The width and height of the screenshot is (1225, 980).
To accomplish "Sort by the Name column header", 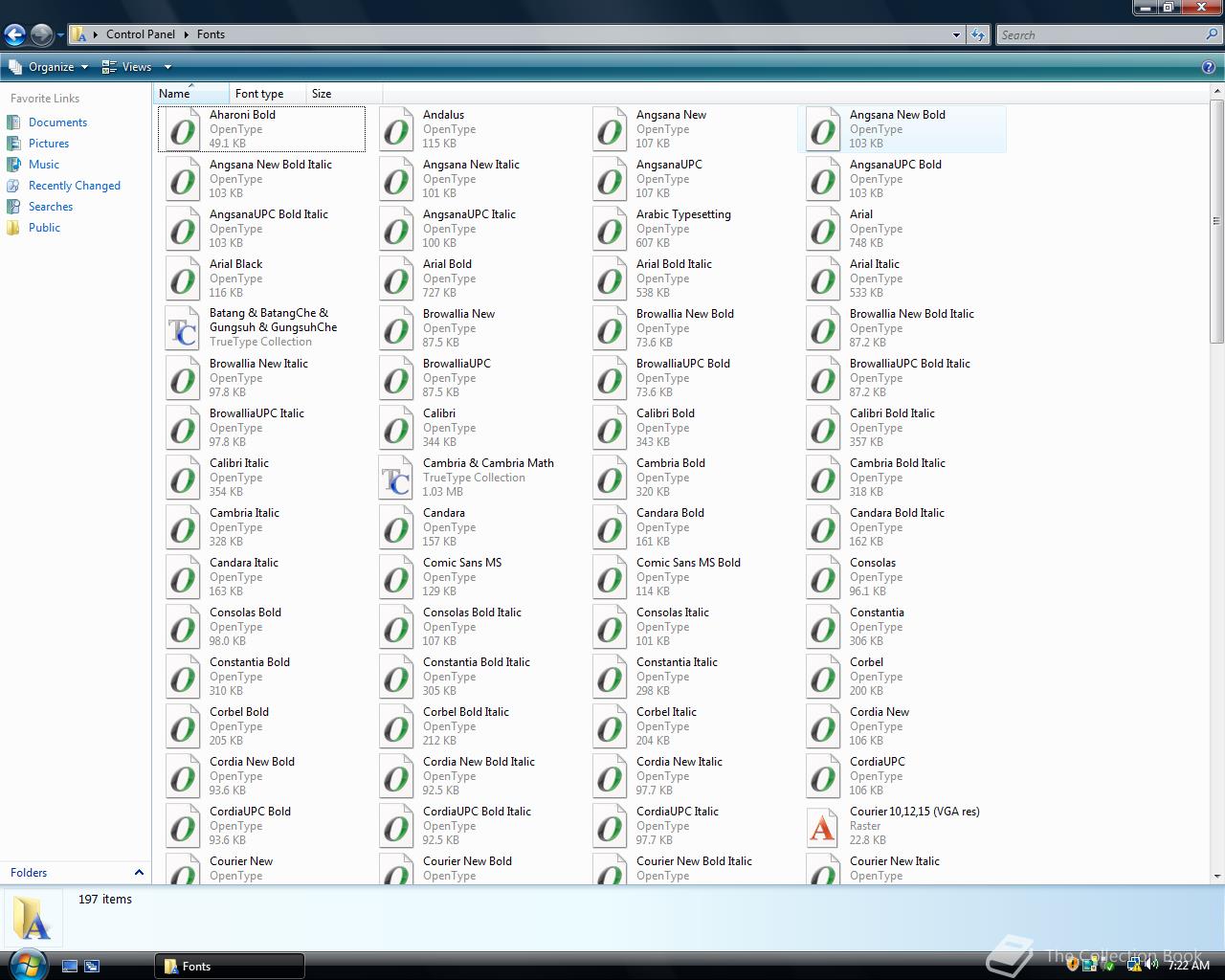I will 191,94.
